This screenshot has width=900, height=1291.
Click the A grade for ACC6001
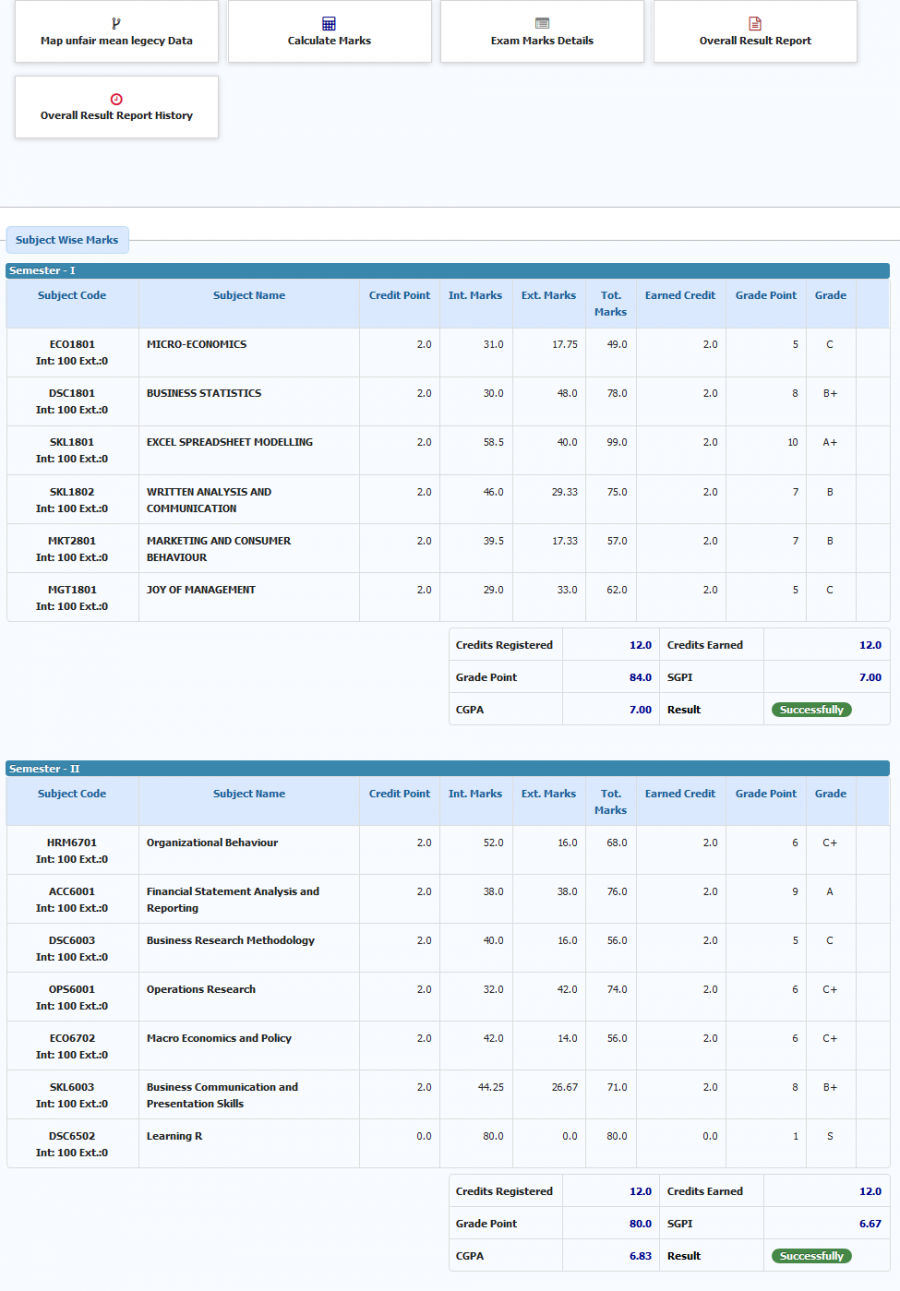click(830, 891)
